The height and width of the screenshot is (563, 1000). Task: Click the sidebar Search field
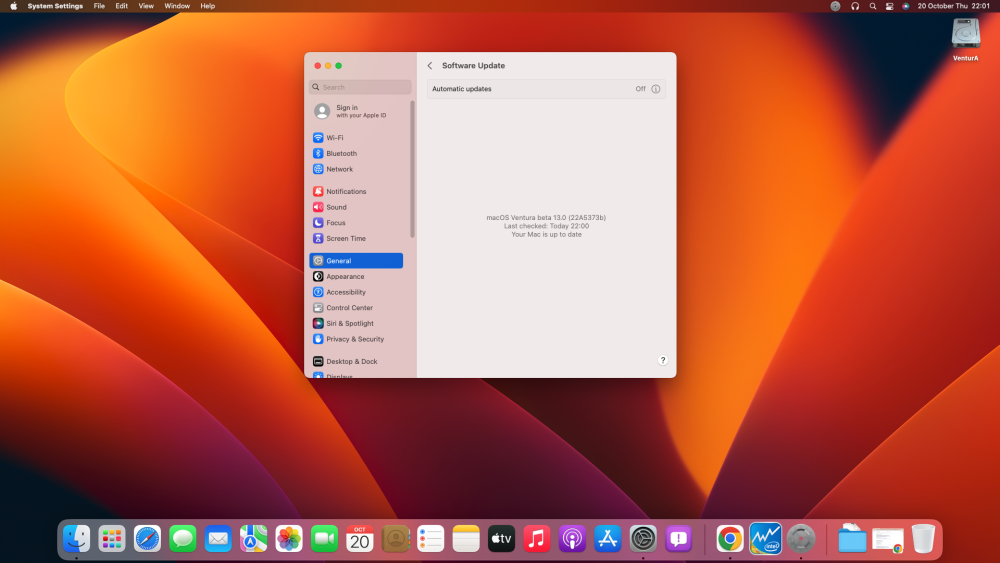[x=360, y=87]
